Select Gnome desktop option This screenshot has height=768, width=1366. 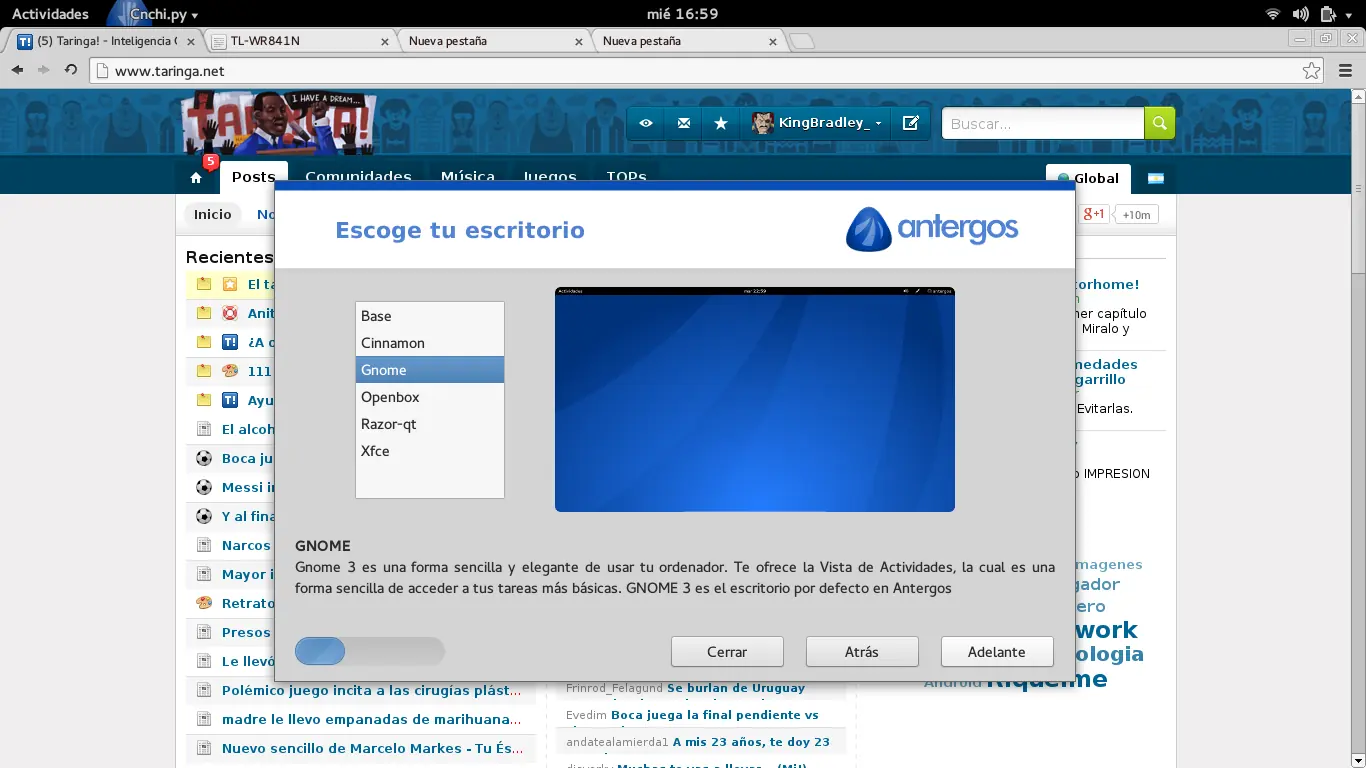pos(429,370)
